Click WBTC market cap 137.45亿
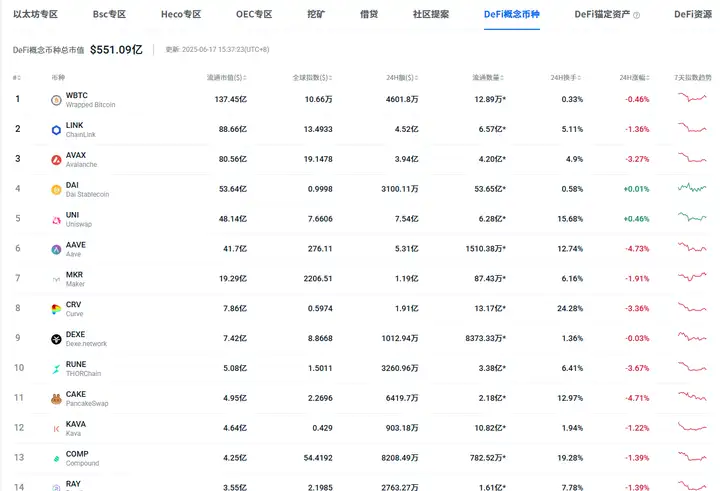 point(231,99)
